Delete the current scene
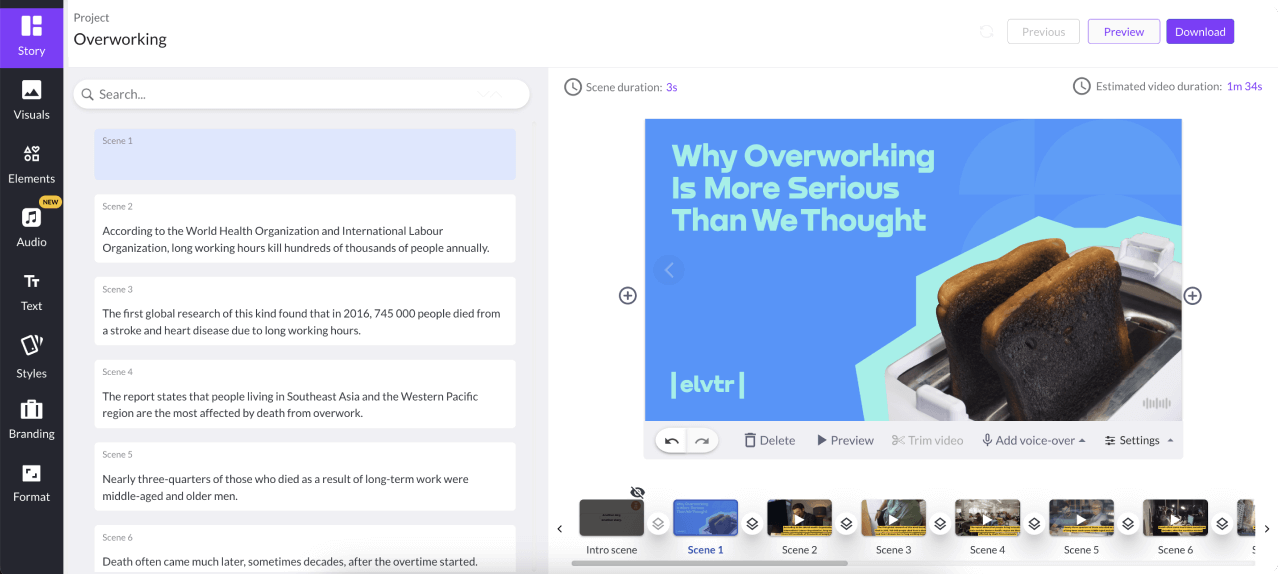Screen dimensions: 1278x574 769,441
